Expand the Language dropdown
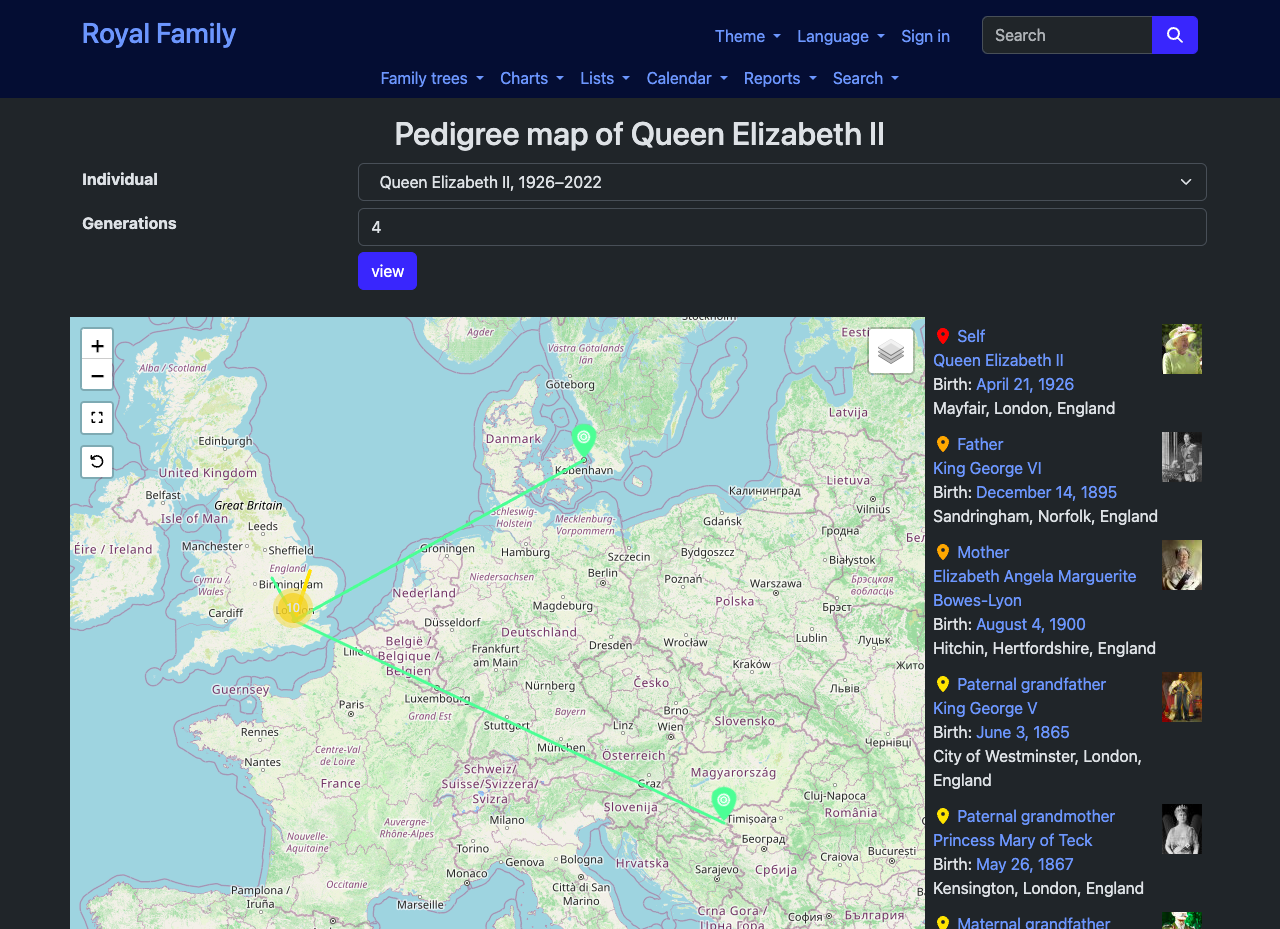The width and height of the screenshot is (1280, 929). tap(841, 36)
